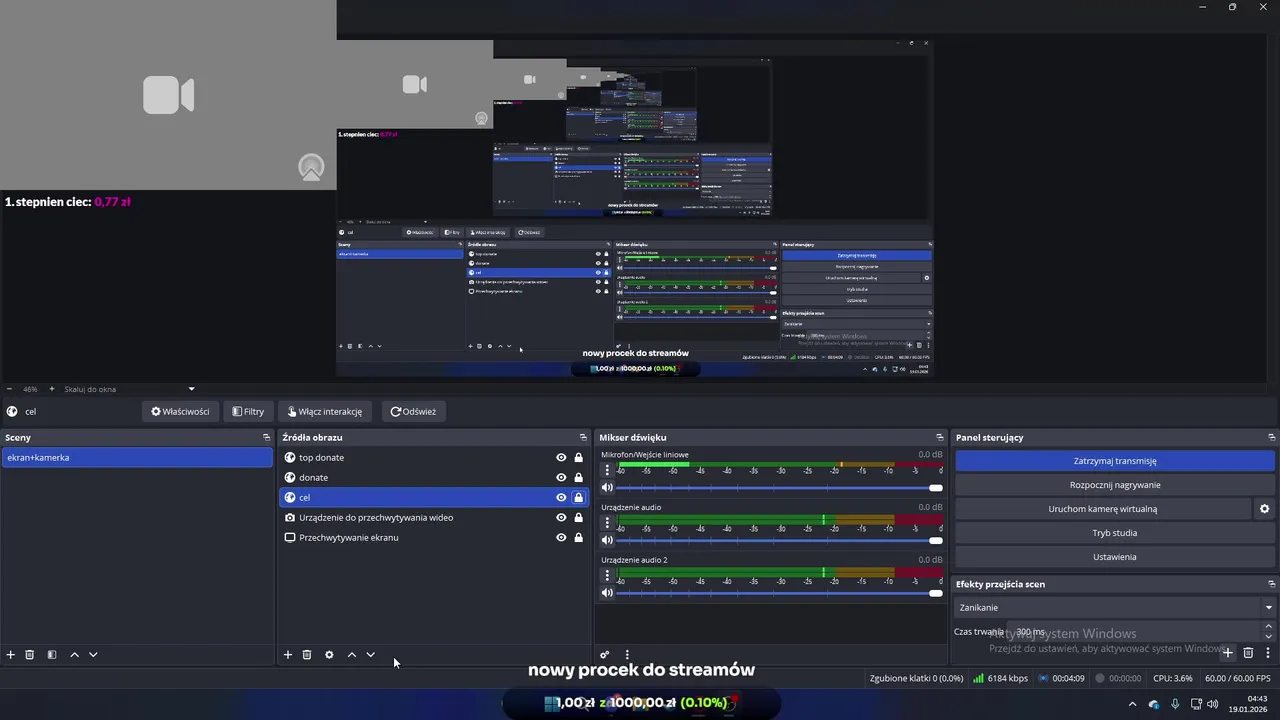Show hidden system tray icons chevron
The image size is (1280, 720).
[1132, 704]
